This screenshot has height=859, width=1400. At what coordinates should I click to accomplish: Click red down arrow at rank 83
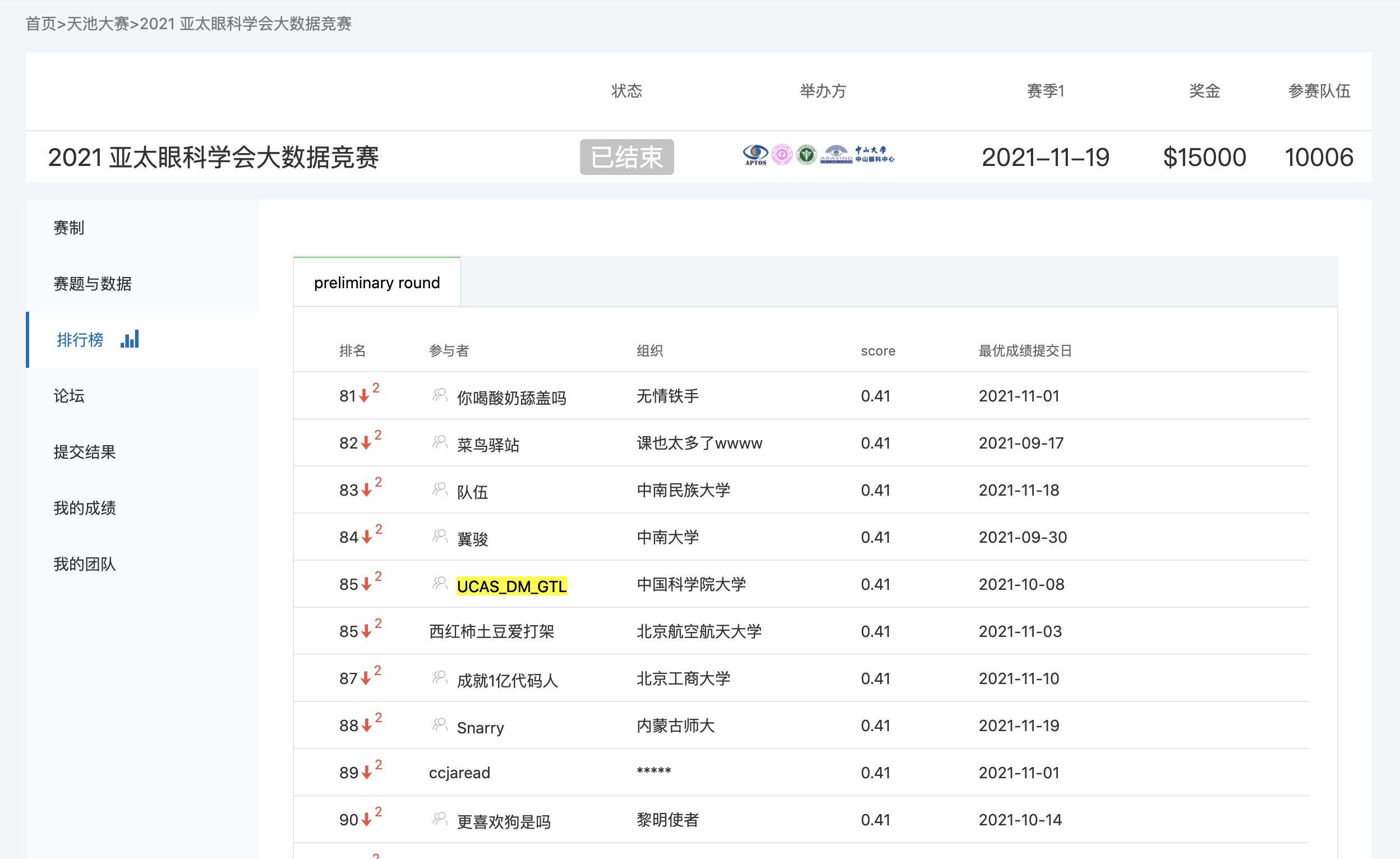click(x=366, y=490)
